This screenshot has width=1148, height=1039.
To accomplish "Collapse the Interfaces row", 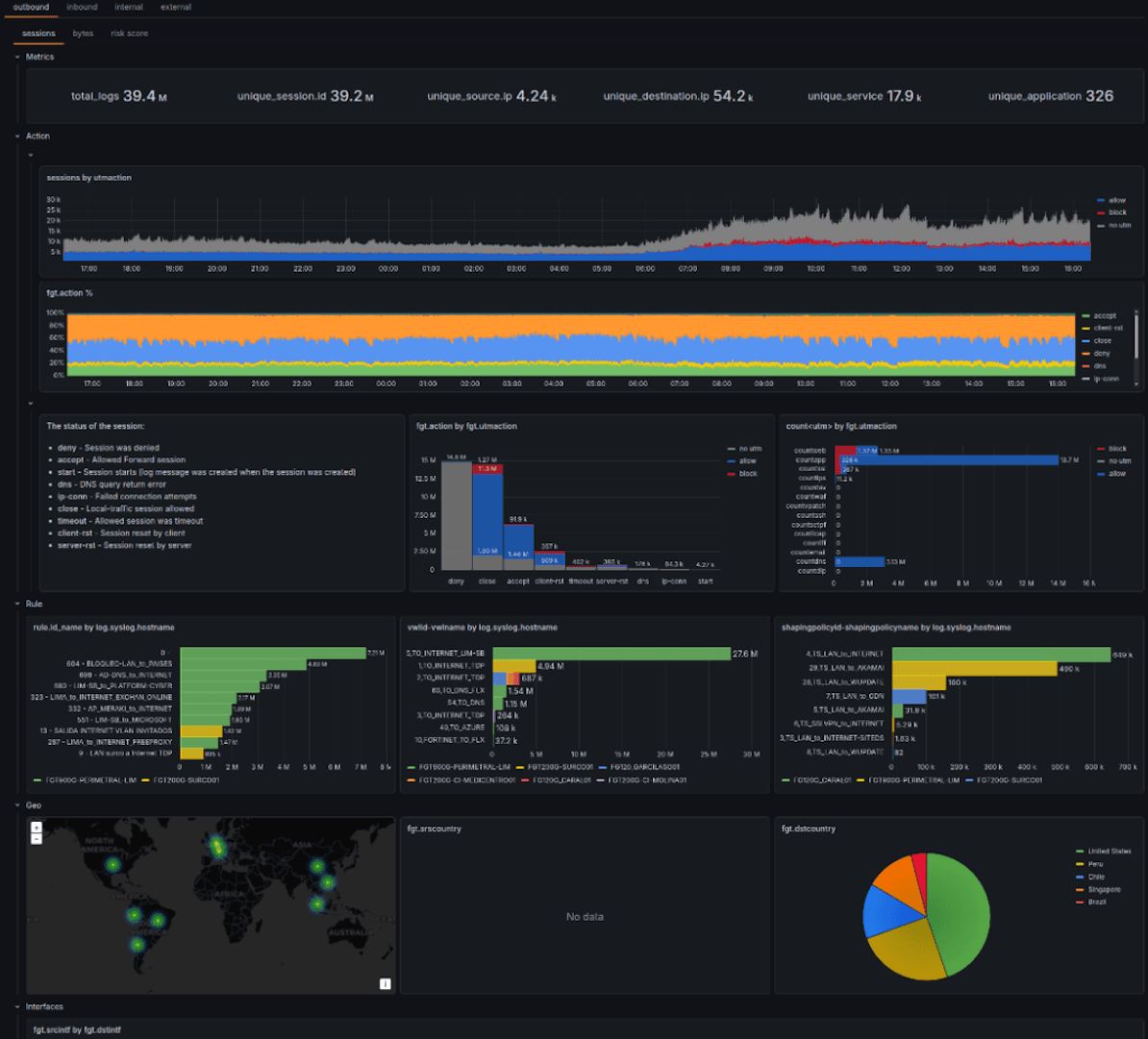I will coord(42,1006).
